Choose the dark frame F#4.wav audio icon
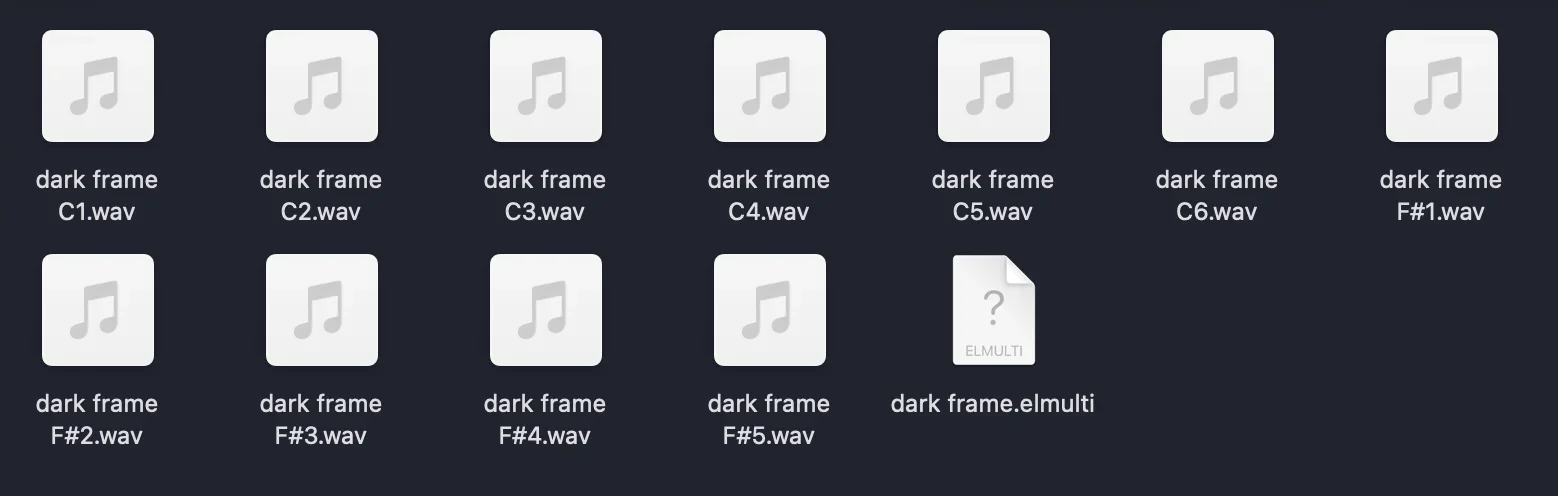 point(545,310)
